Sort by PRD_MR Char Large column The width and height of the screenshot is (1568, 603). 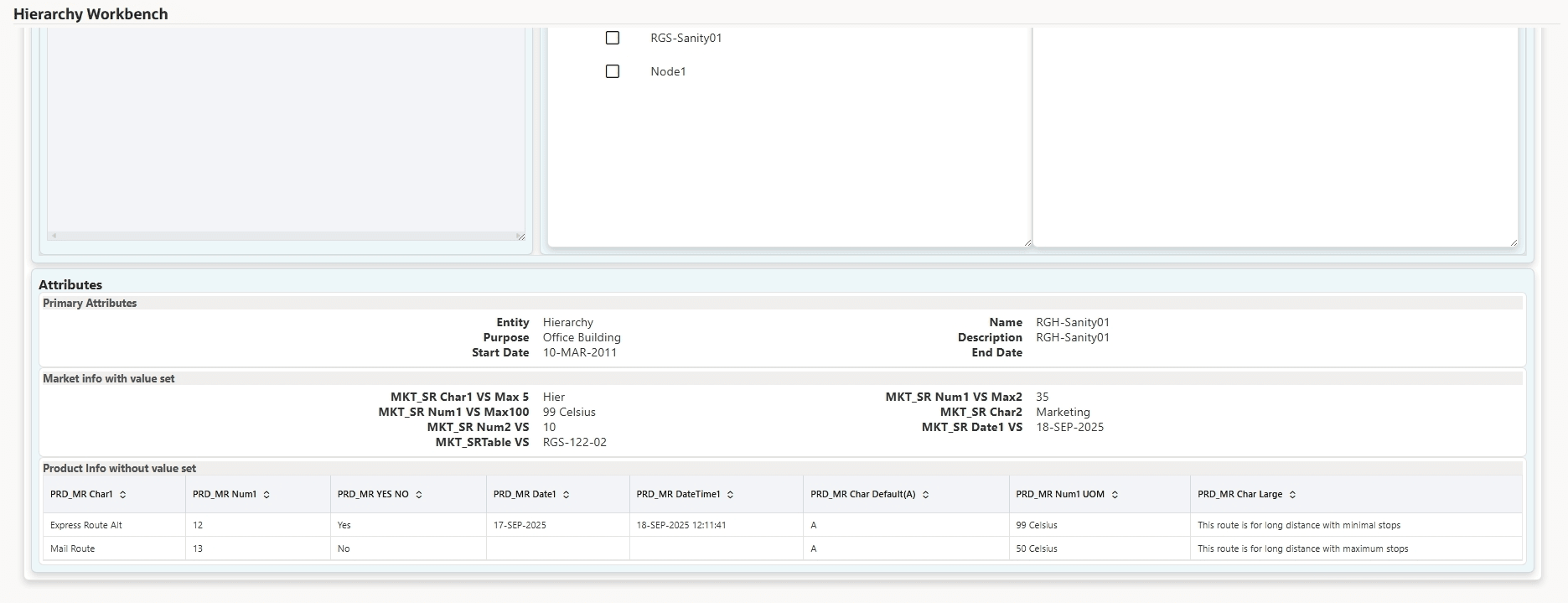(1293, 495)
